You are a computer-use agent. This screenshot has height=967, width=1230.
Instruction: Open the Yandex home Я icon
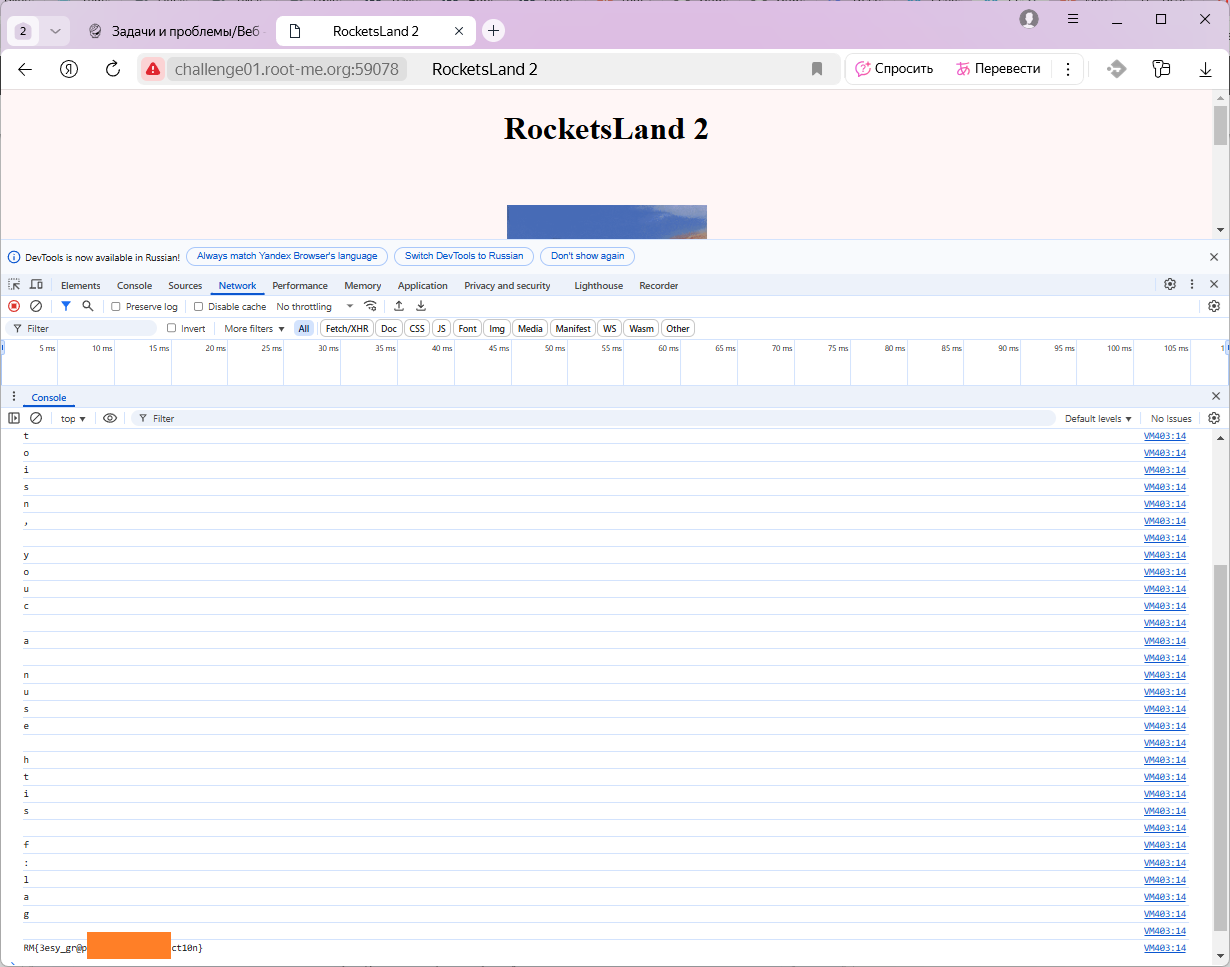coord(69,69)
